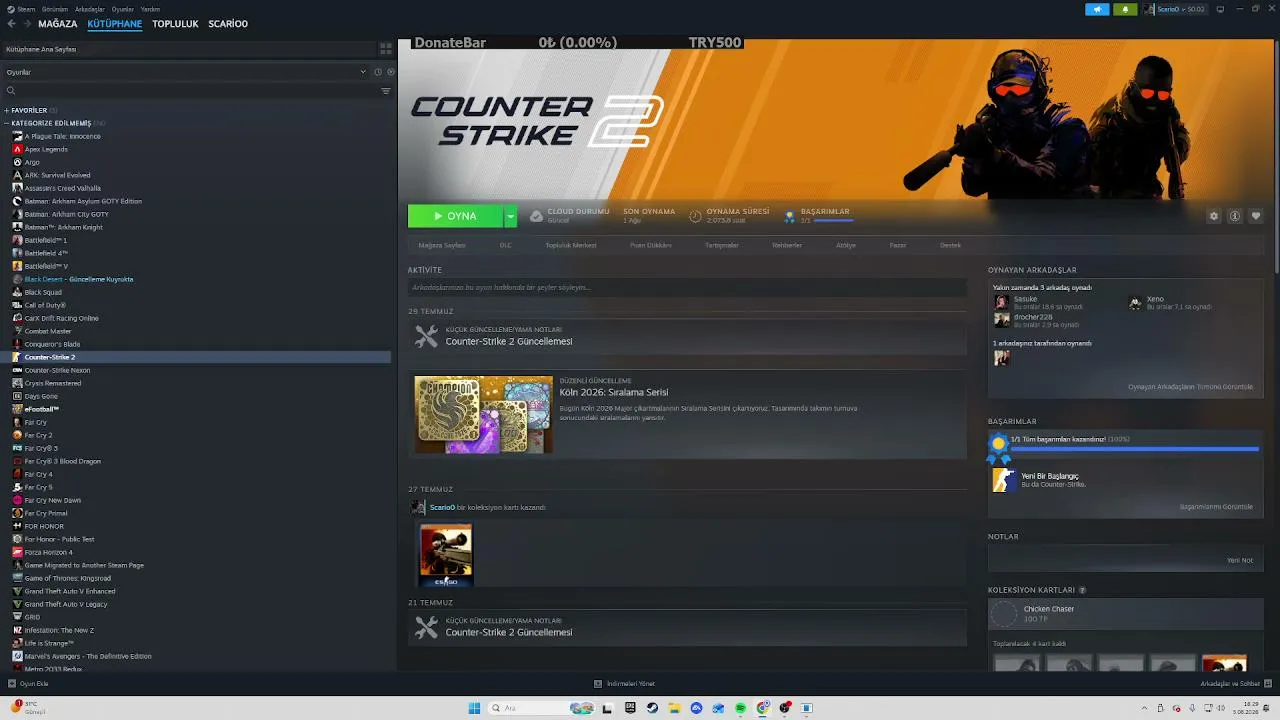Image resolution: width=1280 pixels, height=720 pixels.
Task: Add Counter-Strike 2 to favorites with heart
Action: (x=1256, y=216)
